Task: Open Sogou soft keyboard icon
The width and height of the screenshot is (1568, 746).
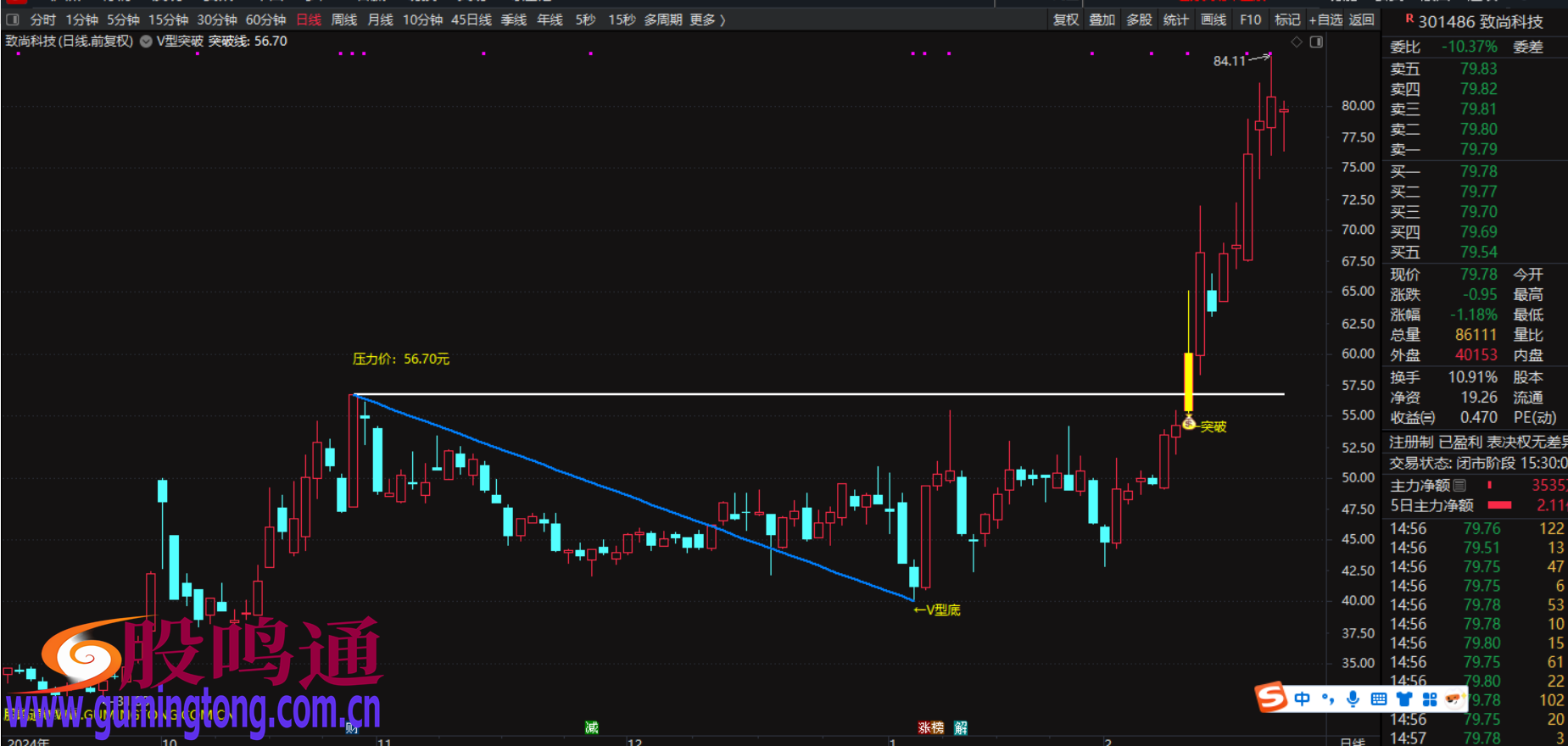Action: (x=1379, y=699)
